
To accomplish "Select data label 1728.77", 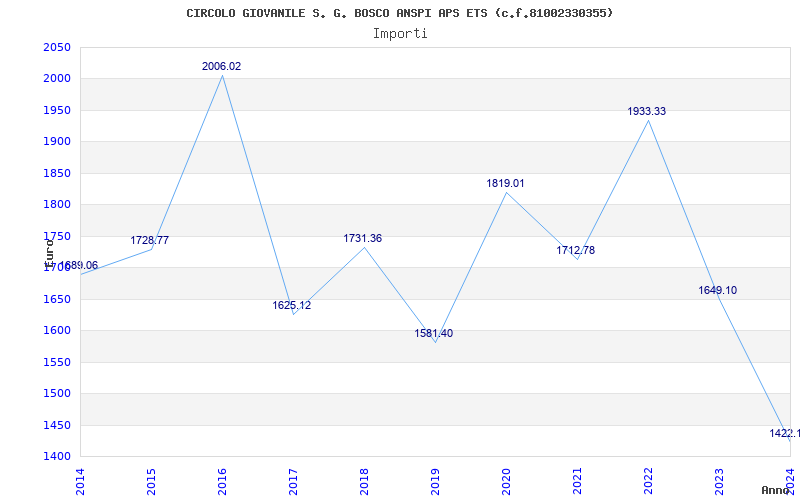I will point(149,240).
